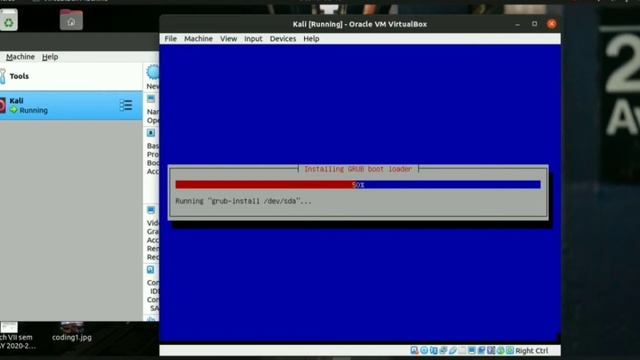Maximize the Kali VirtualBox window
Image resolution: width=640 pixels, height=360 pixels.
[x=534, y=24]
